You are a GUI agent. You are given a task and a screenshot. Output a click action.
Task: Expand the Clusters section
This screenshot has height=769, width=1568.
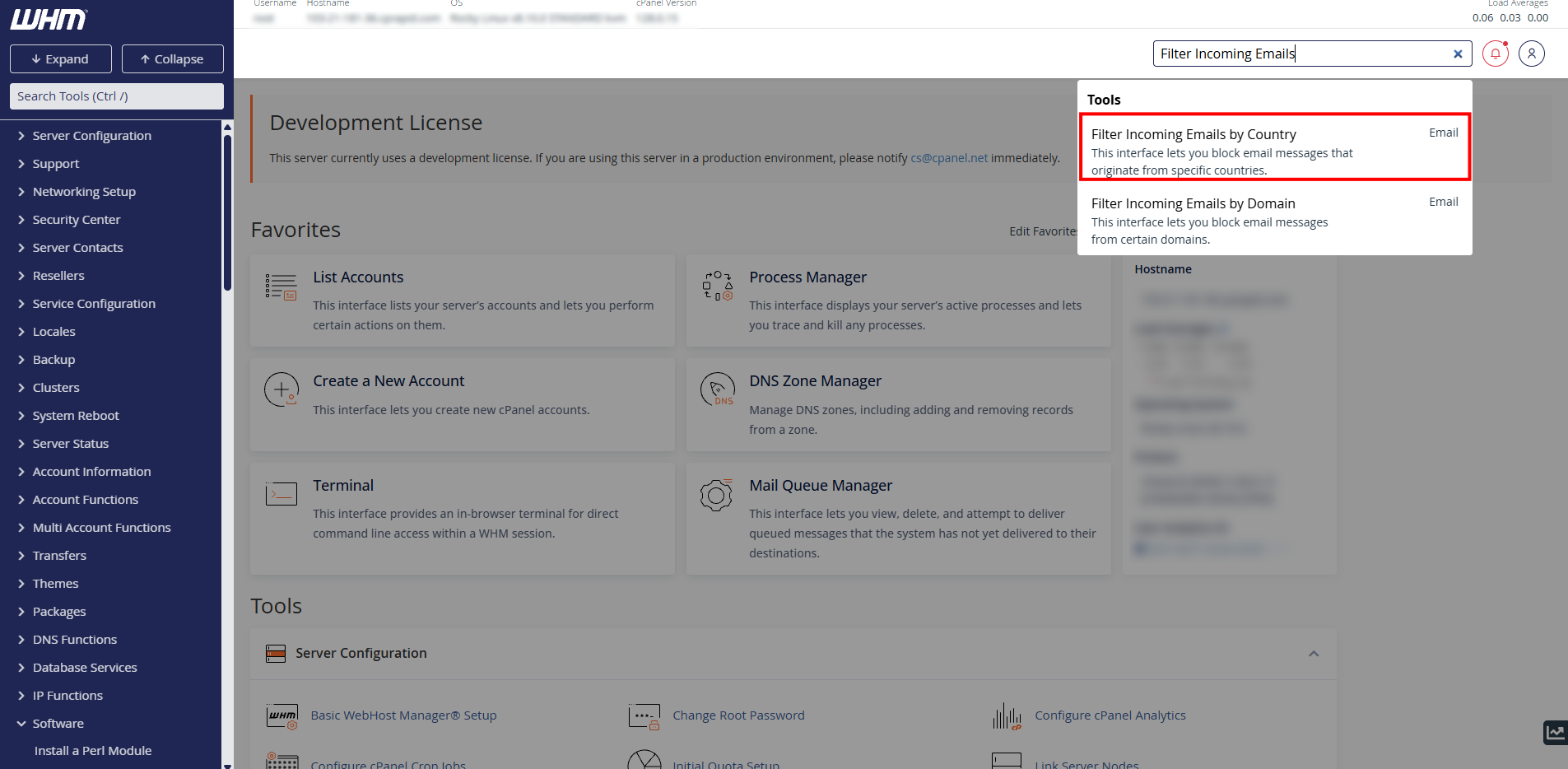(56, 388)
